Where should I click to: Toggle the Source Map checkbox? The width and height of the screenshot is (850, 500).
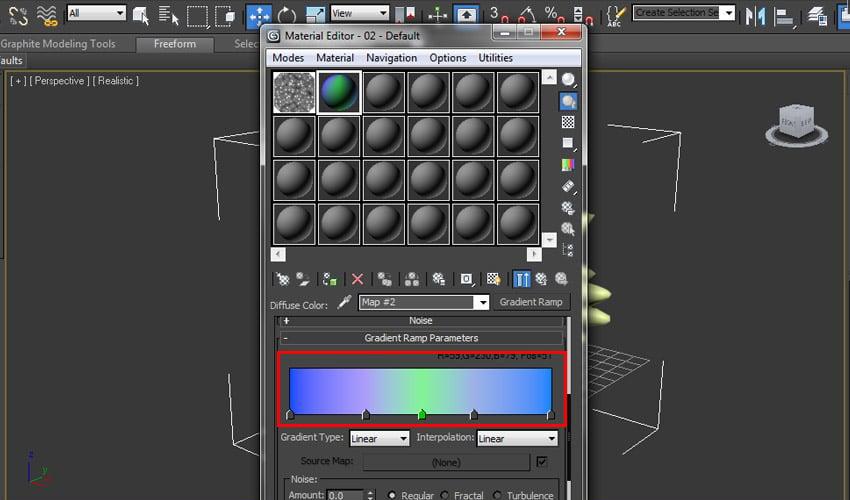coord(542,461)
